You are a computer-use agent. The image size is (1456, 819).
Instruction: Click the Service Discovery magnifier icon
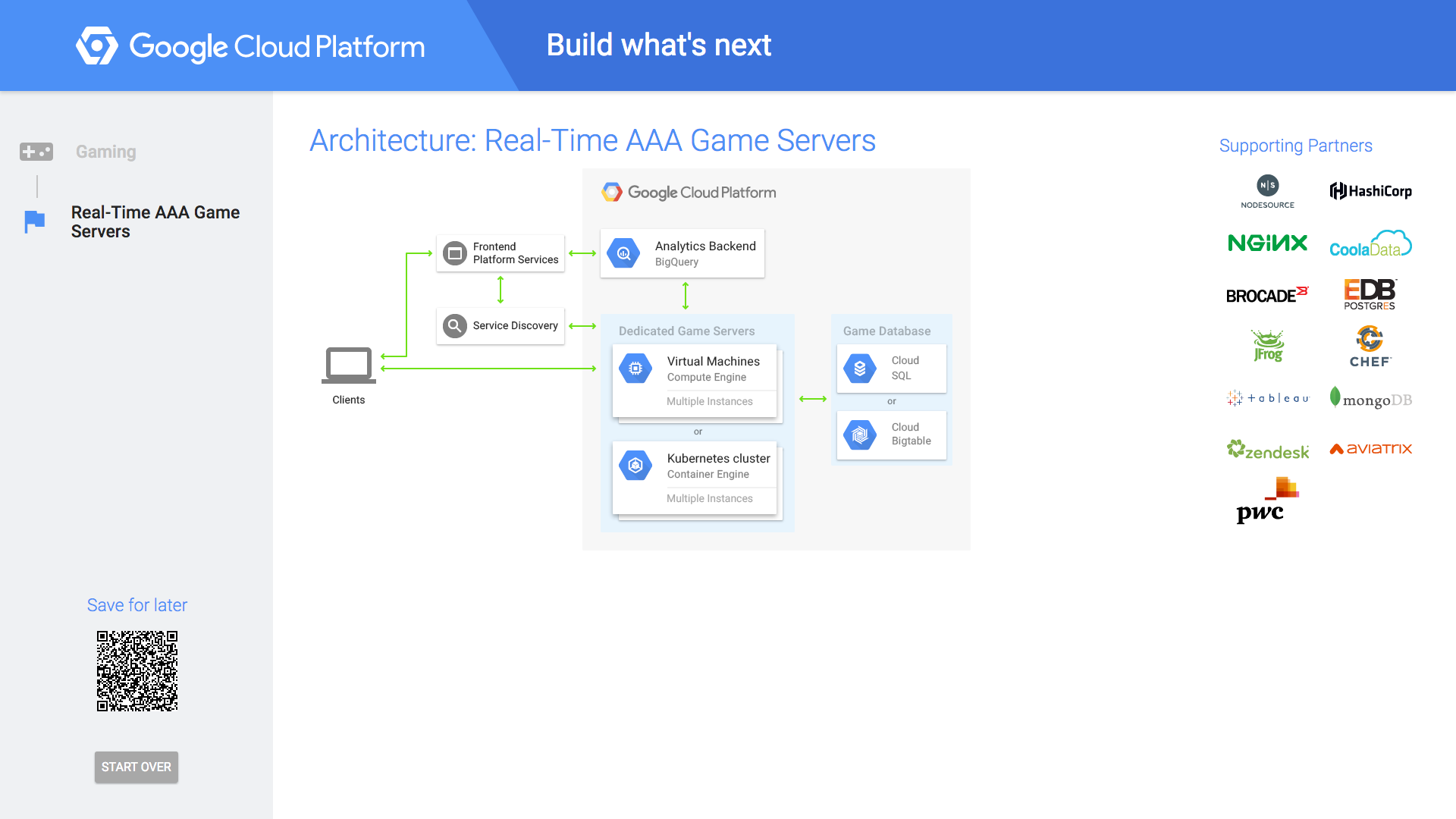pyautogui.click(x=455, y=326)
